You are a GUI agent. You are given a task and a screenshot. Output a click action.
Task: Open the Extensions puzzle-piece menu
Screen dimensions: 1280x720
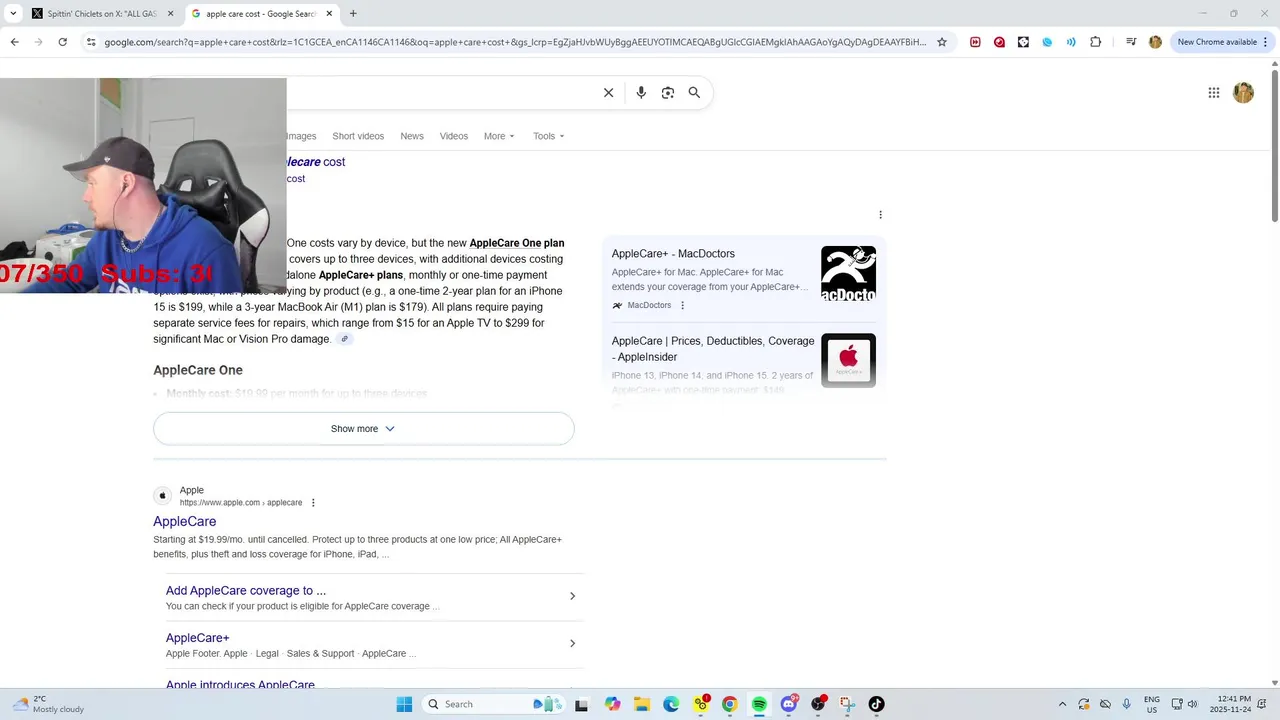click(1096, 42)
